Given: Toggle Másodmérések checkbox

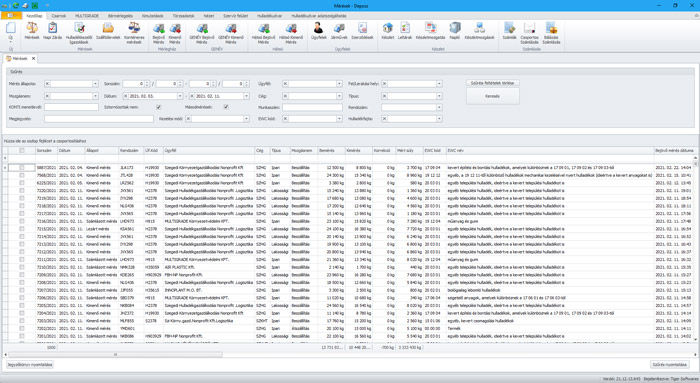Looking at the screenshot, I should click(226, 107).
